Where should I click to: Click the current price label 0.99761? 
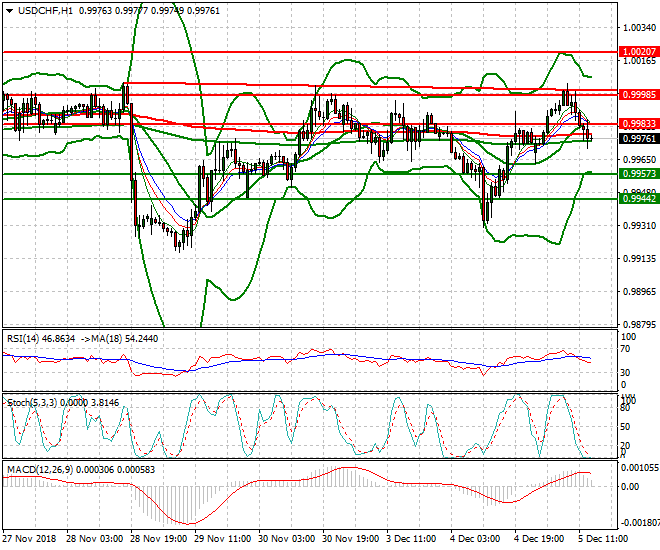639,138
